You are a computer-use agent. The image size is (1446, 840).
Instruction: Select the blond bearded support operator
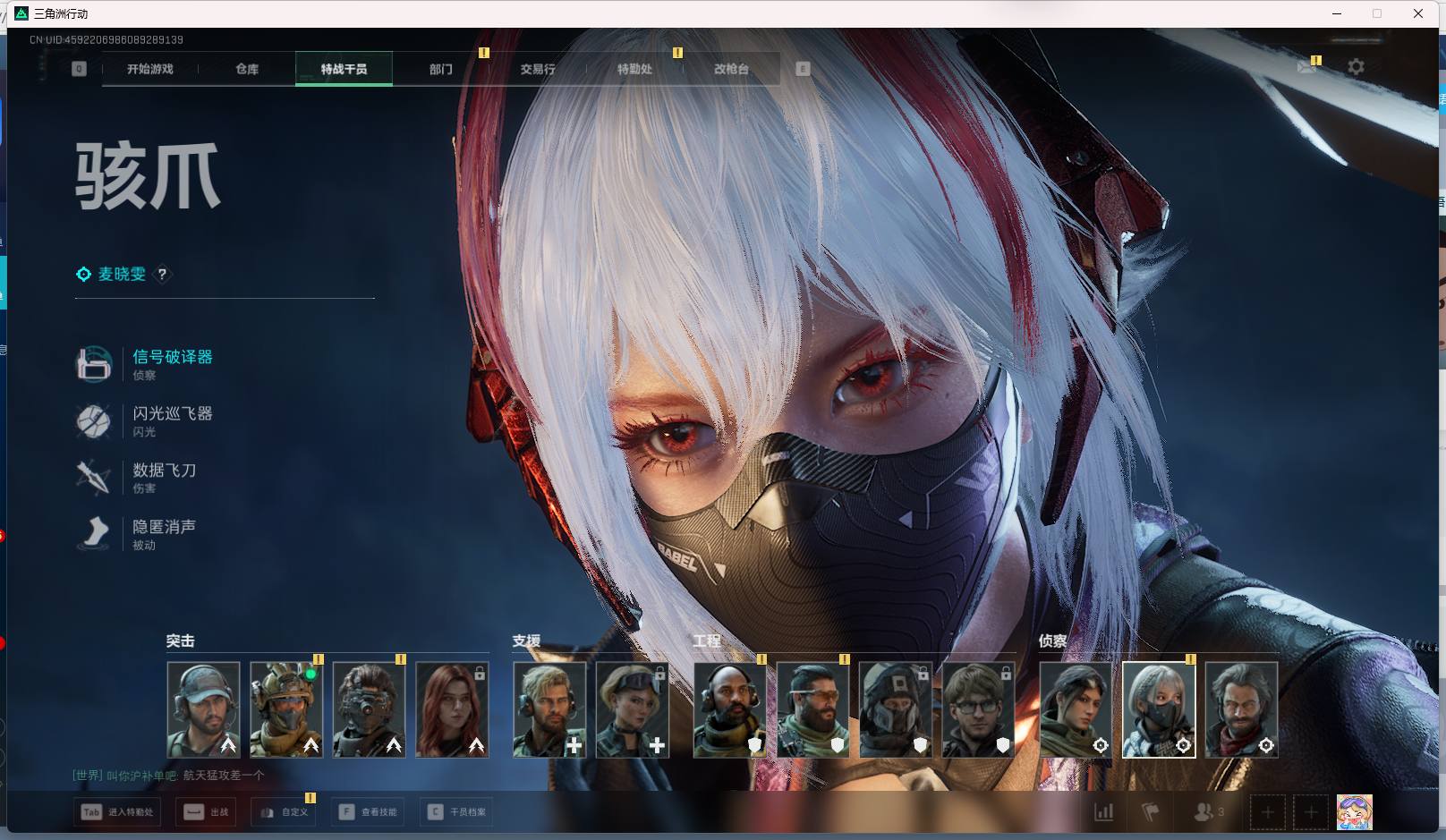(549, 709)
